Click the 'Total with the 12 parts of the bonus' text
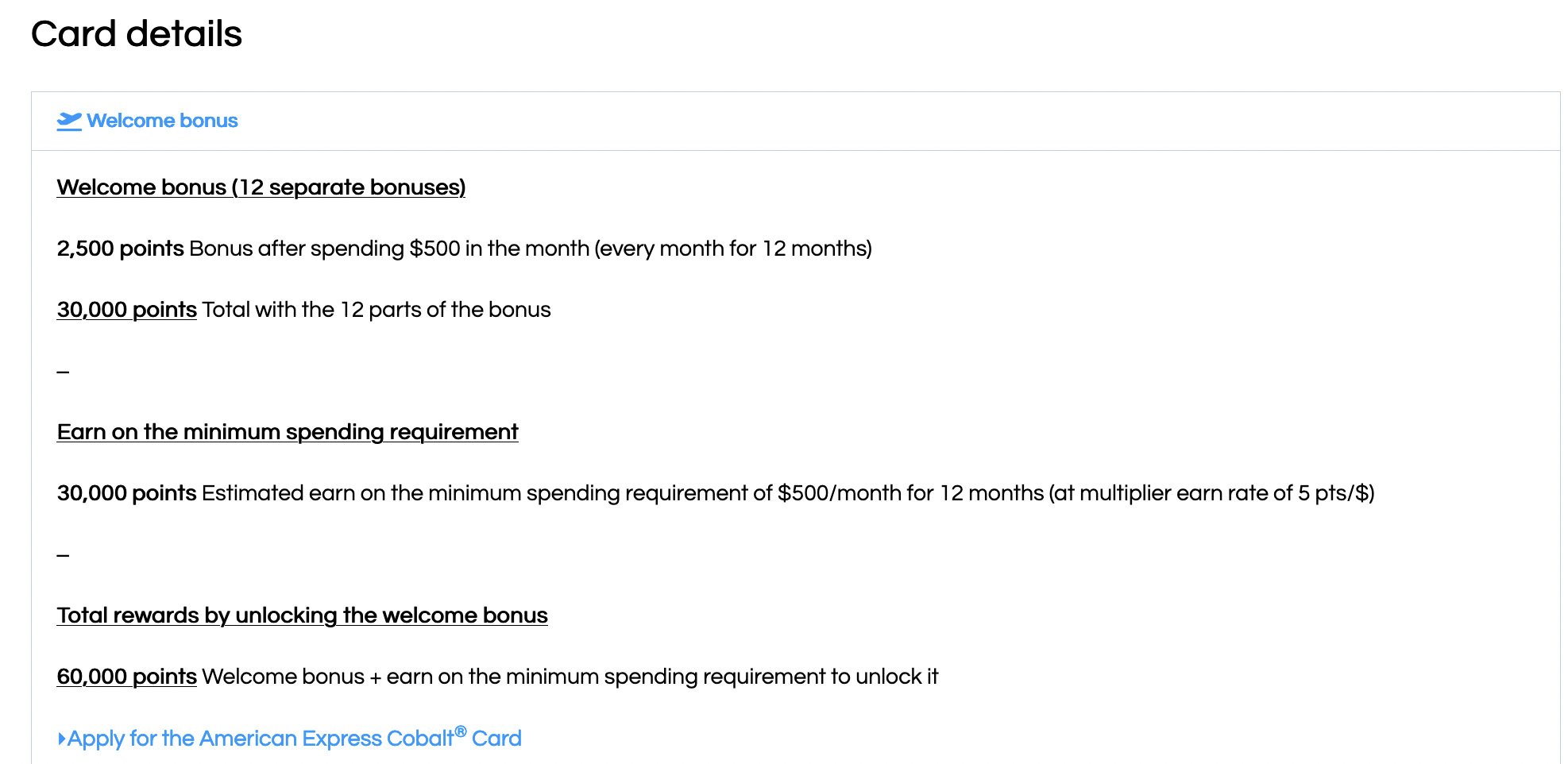The height and width of the screenshot is (764, 1568). (377, 310)
